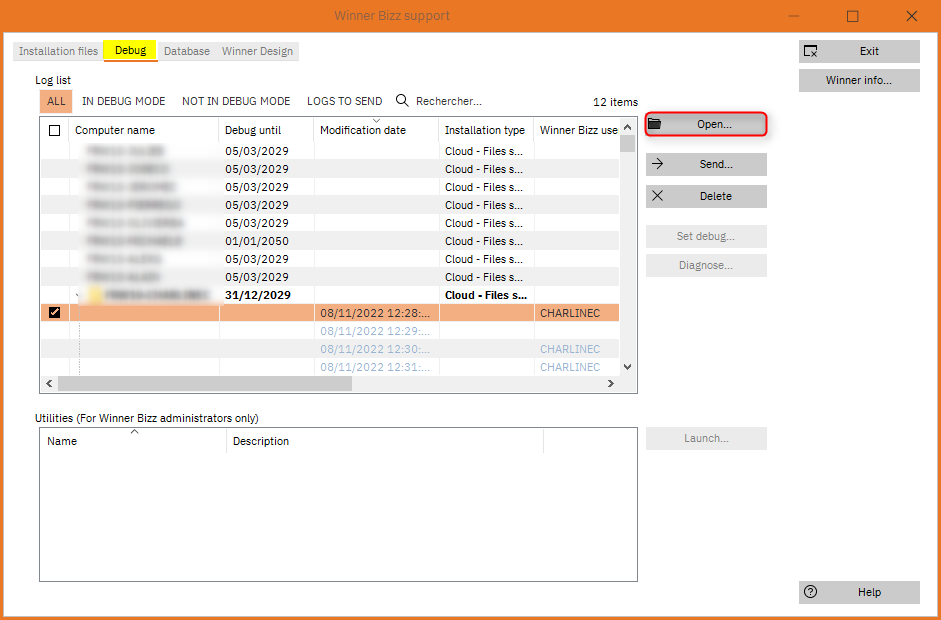Click the X icon on Delete button
Viewport: 941px width, 620px height.
[x=657, y=196]
